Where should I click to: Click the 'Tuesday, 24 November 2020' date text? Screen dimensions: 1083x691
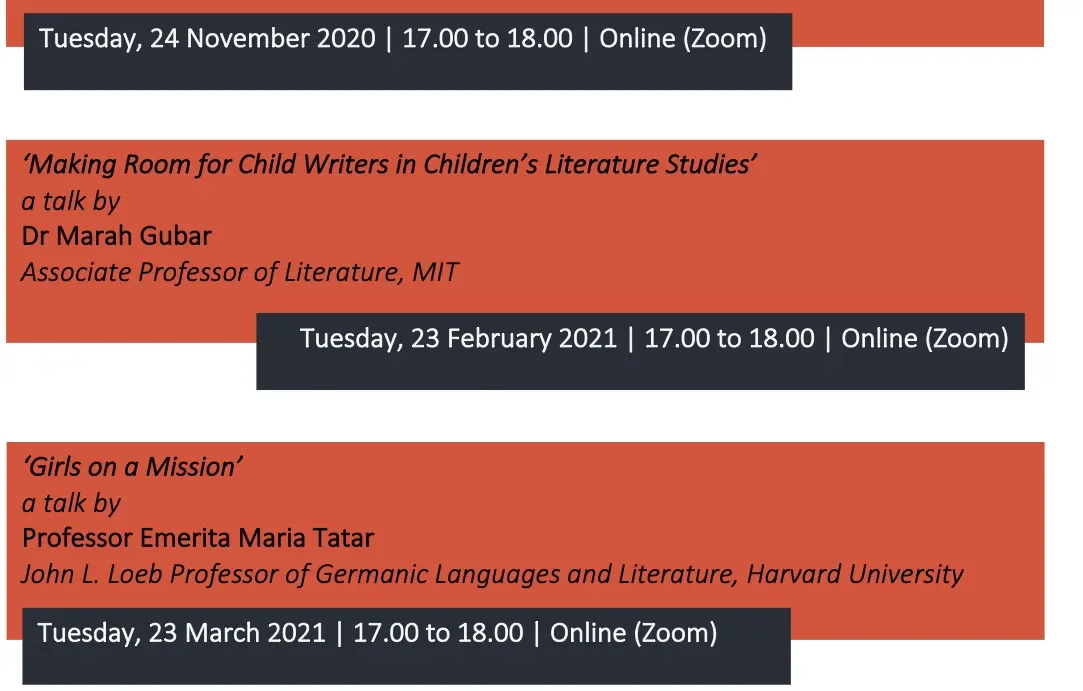coord(207,39)
